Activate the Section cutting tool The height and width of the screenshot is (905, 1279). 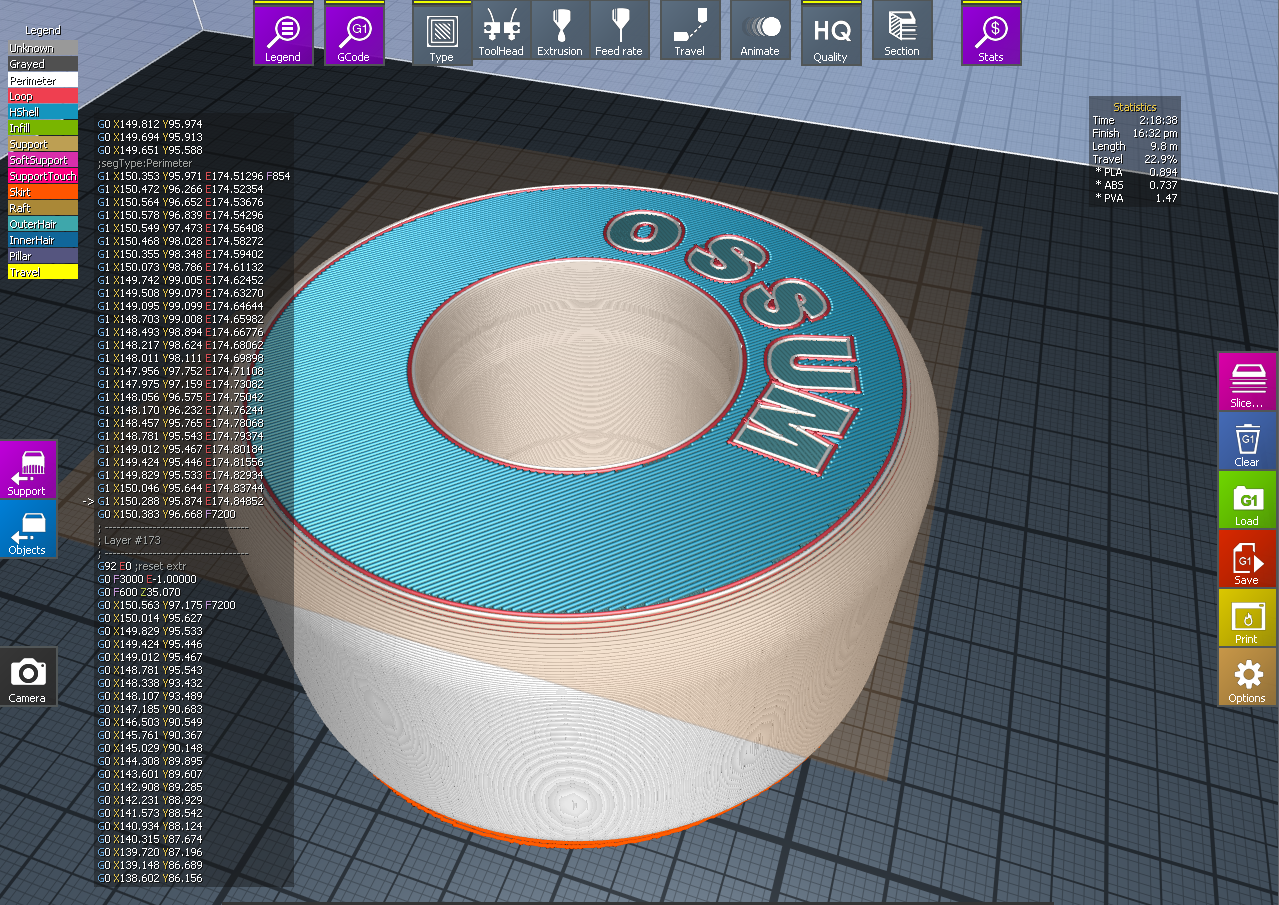click(x=901, y=30)
